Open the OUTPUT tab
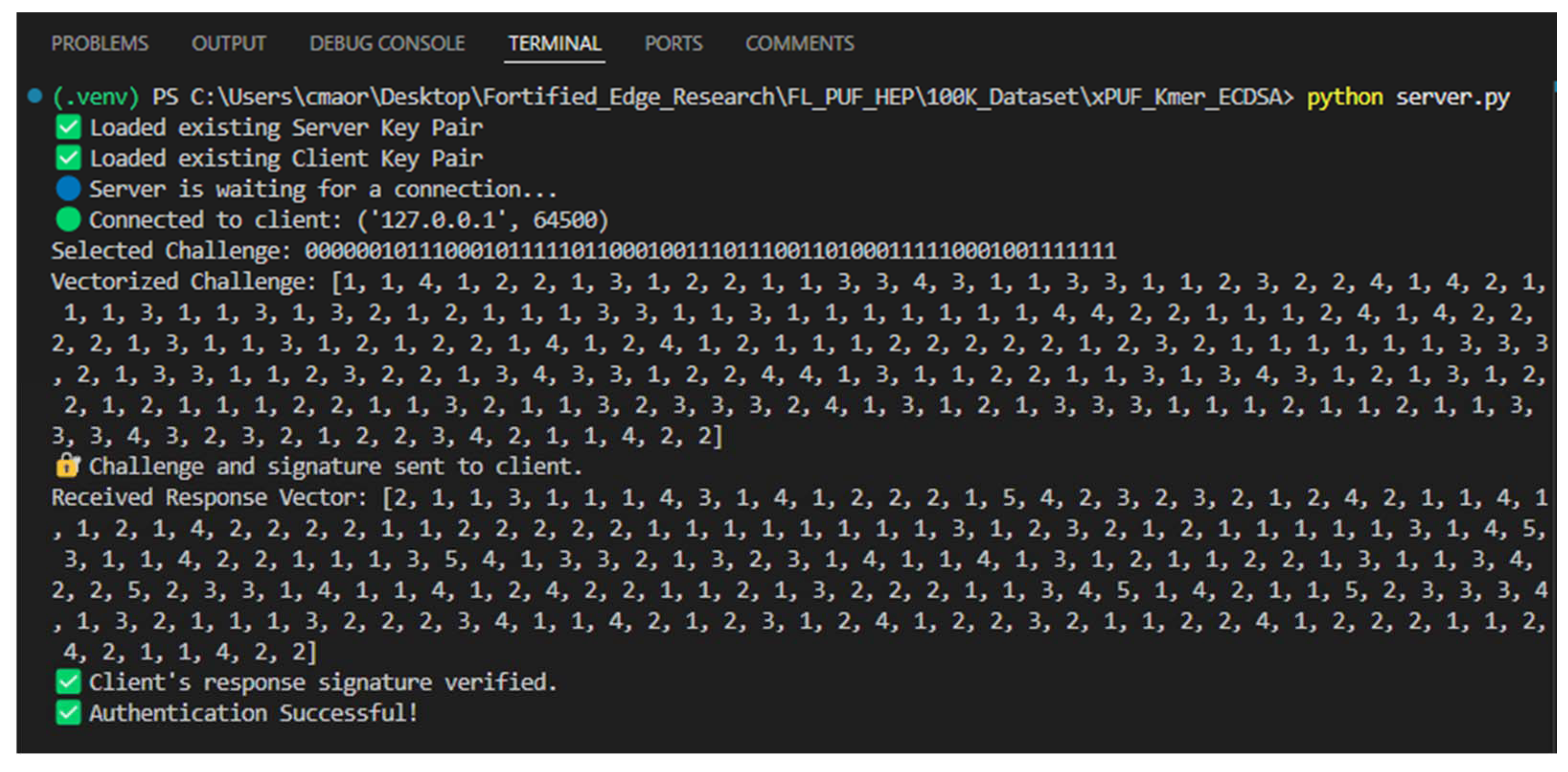This screenshot has height=772, width=1568. [x=228, y=43]
